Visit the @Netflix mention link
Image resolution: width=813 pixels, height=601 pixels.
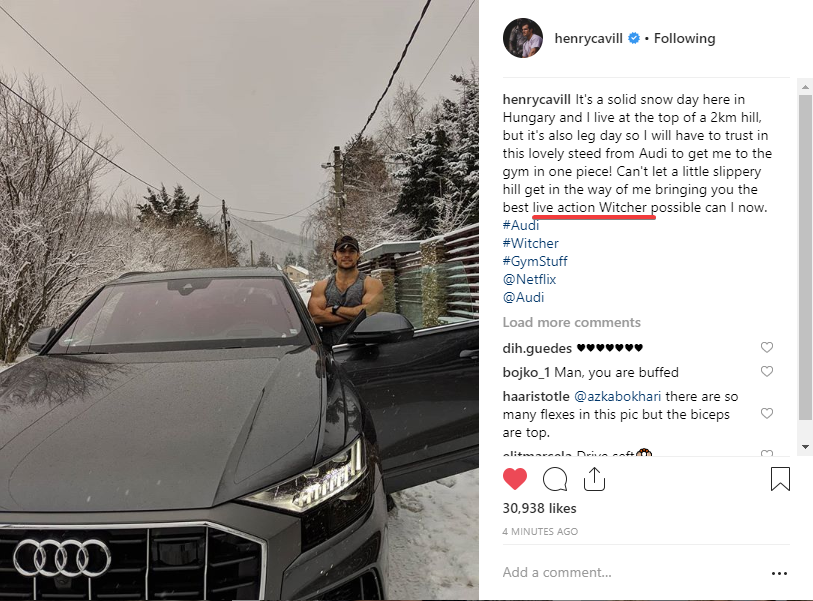(530, 279)
